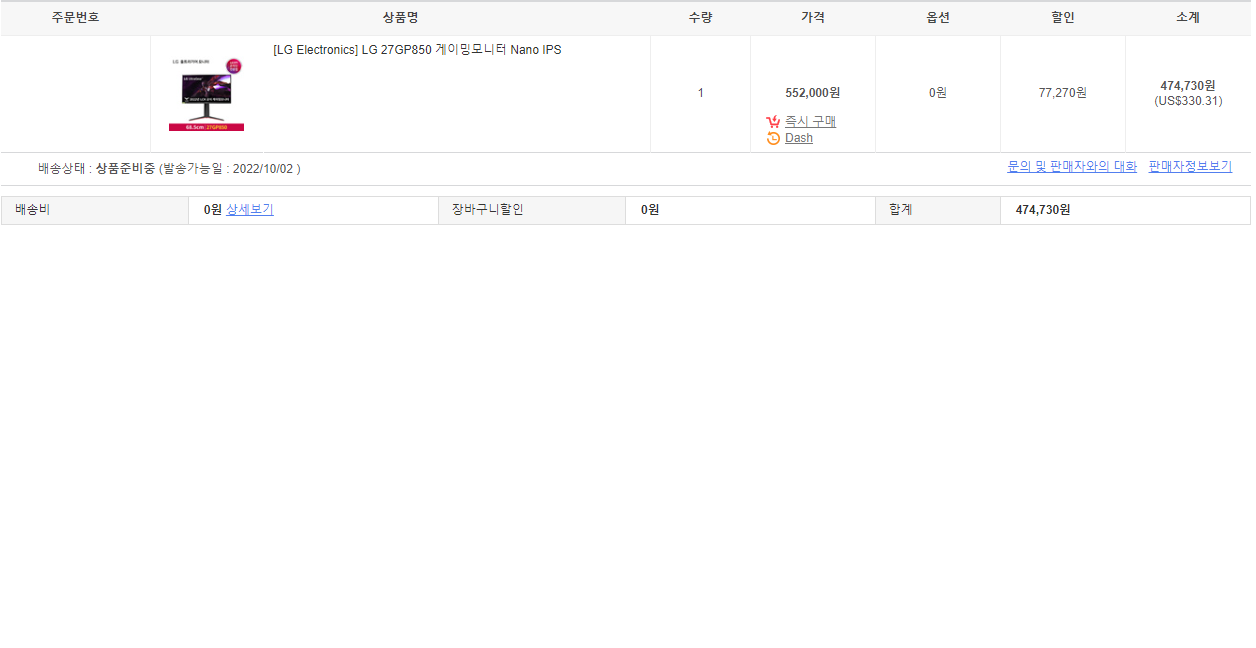Click the 옵션 column header
1256x648 pixels.
(938, 18)
